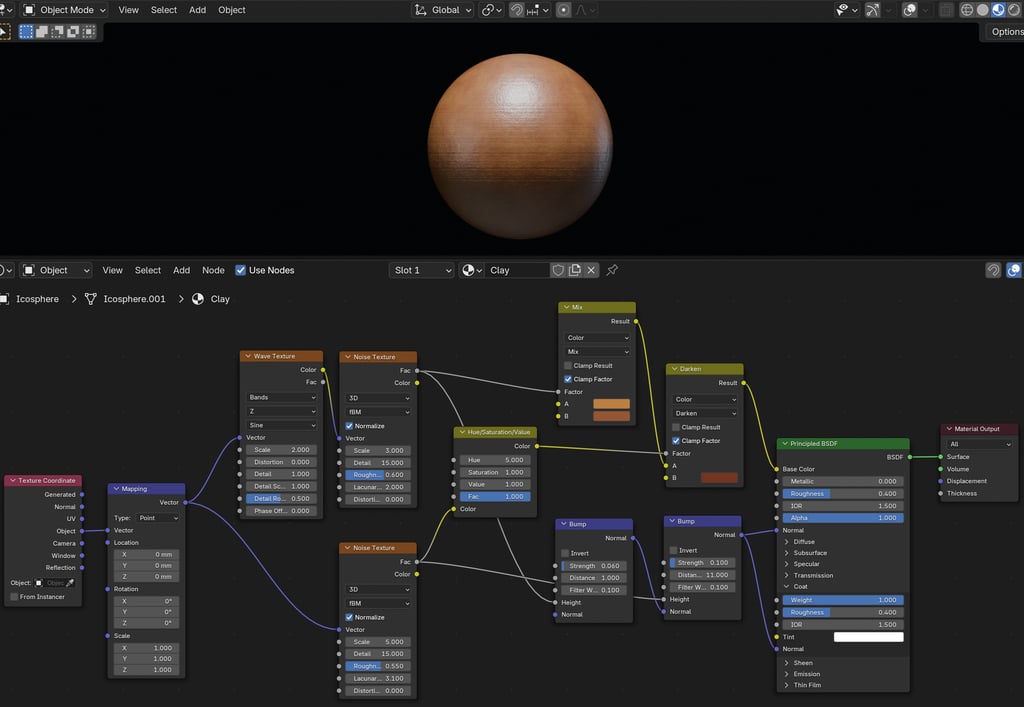1024x707 pixels.
Task: Toggle the pin icon in node editor header
Action: coord(612,270)
